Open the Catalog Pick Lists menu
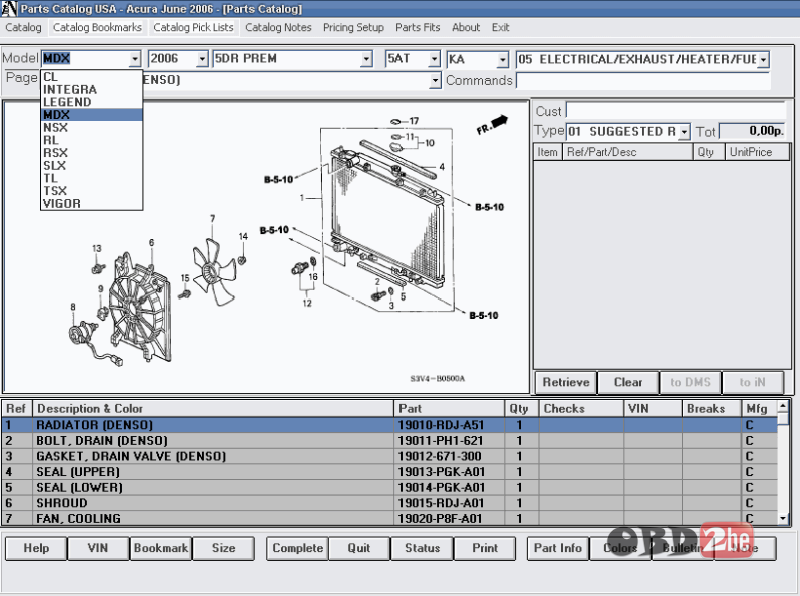The height and width of the screenshot is (596, 800). tap(193, 28)
